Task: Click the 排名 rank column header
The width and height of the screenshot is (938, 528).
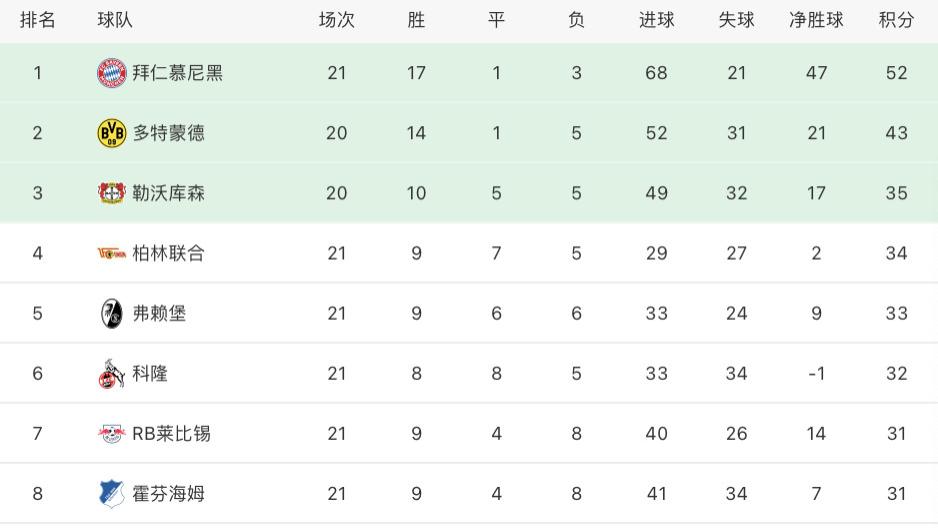Action: click(38, 20)
